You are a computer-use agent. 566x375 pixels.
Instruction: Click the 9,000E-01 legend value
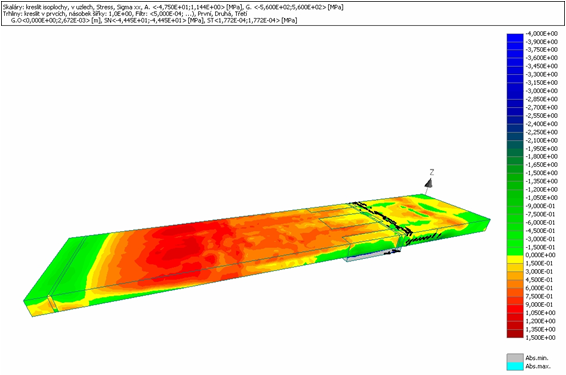[541, 305]
